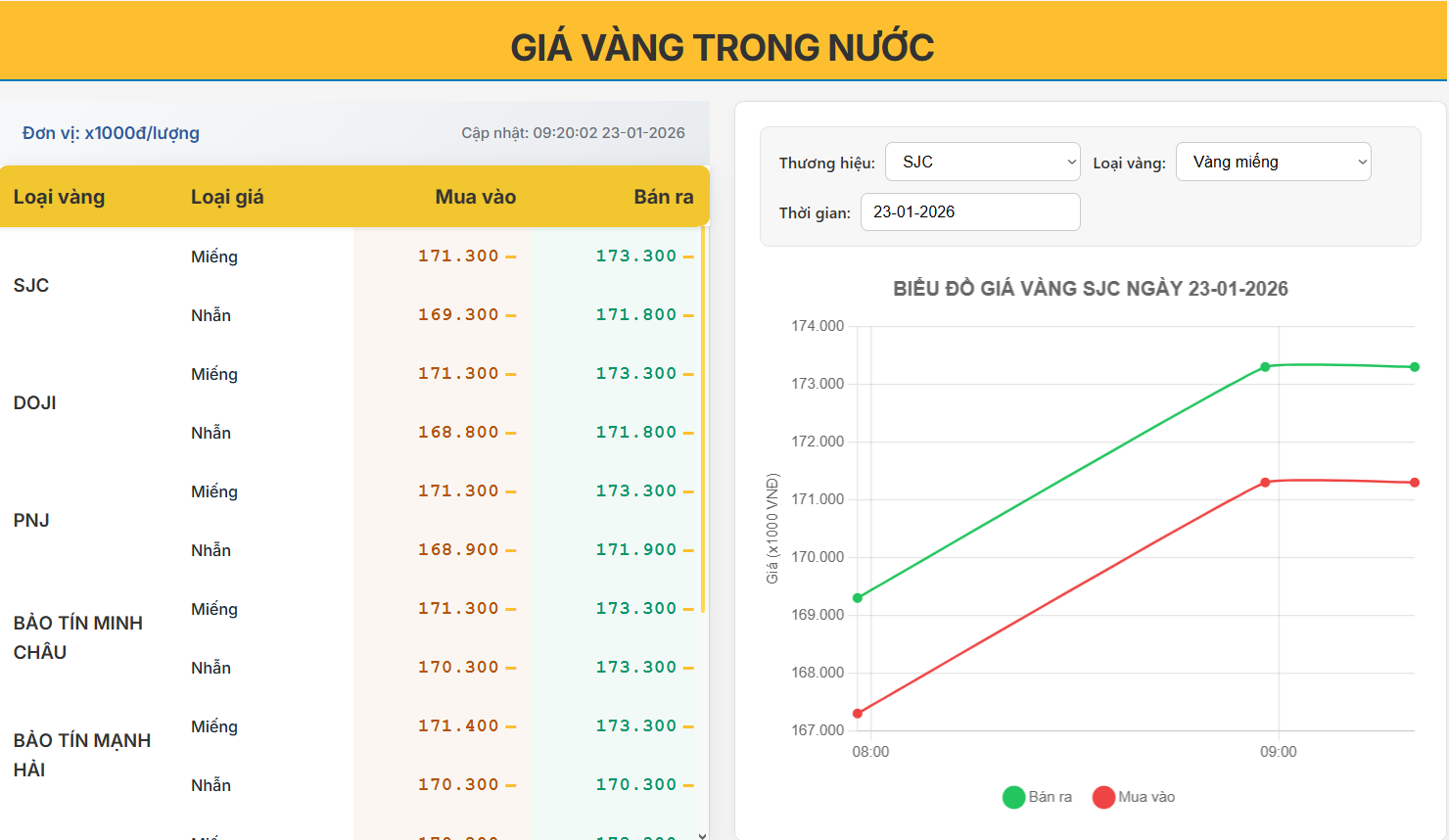1449x840 pixels.
Task: Click the green Bán ra legend swatch
Action: click(x=1013, y=797)
